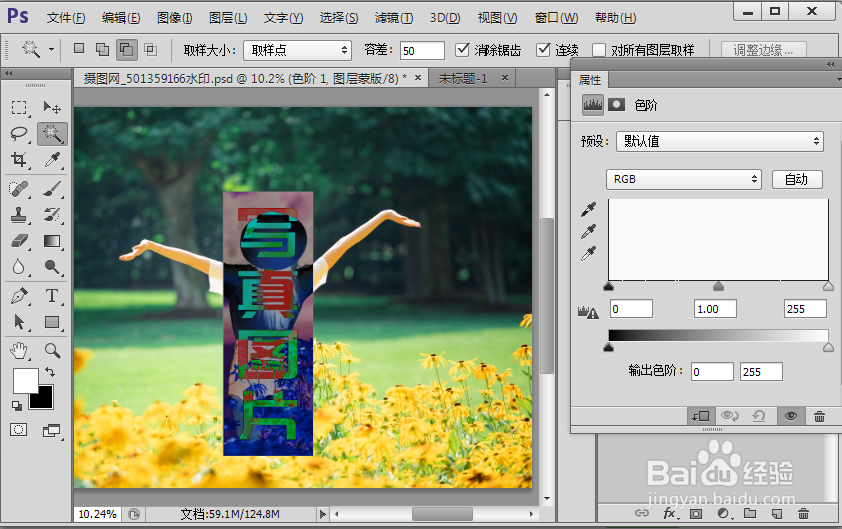Select the Hand tool
Screen dimensions: 842x529
(19, 351)
